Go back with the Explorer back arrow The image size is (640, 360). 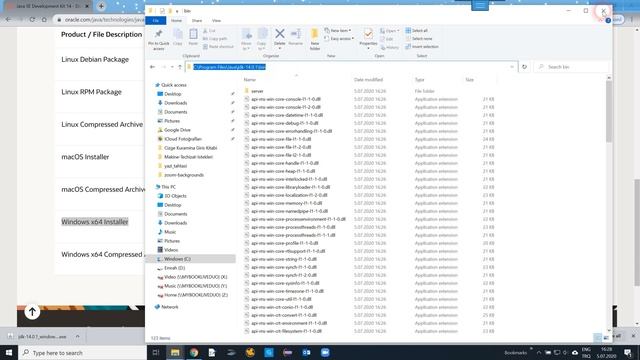(152, 67)
